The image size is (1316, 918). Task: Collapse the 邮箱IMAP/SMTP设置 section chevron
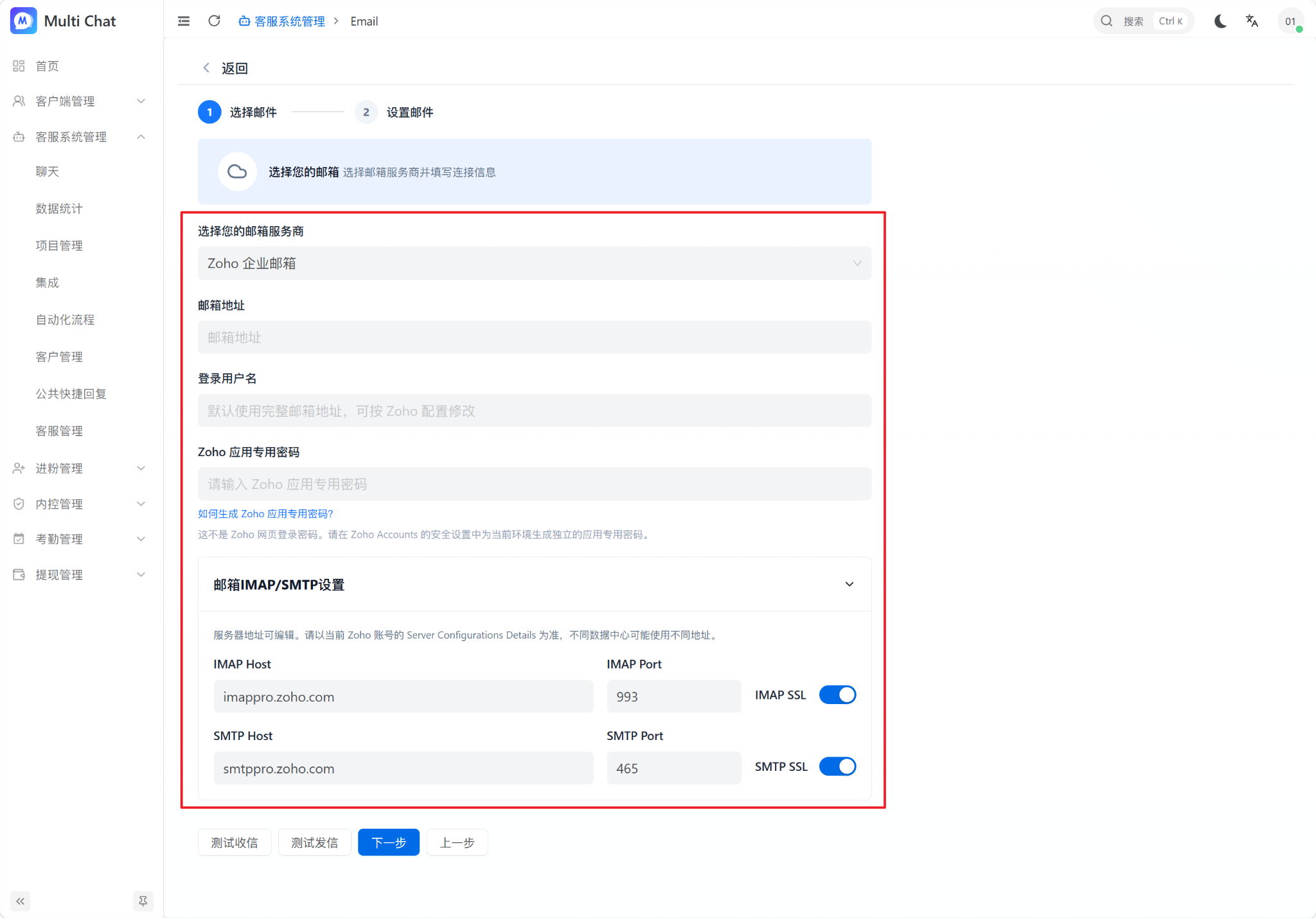(x=849, y=585)
